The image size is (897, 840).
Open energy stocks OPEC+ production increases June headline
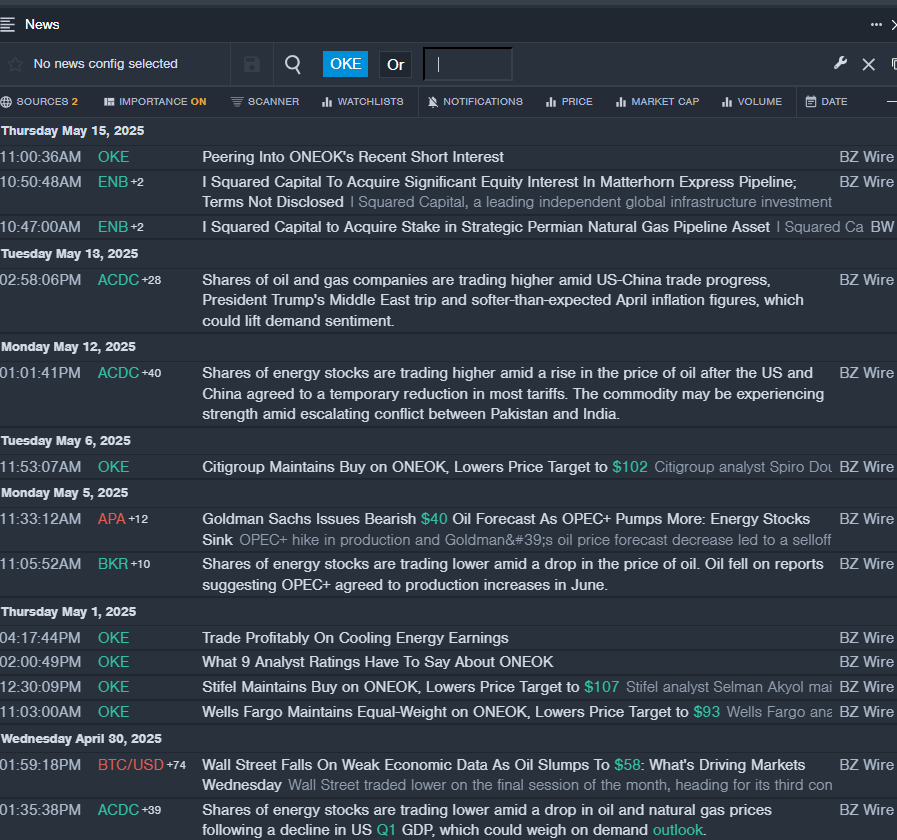(513, 574)
